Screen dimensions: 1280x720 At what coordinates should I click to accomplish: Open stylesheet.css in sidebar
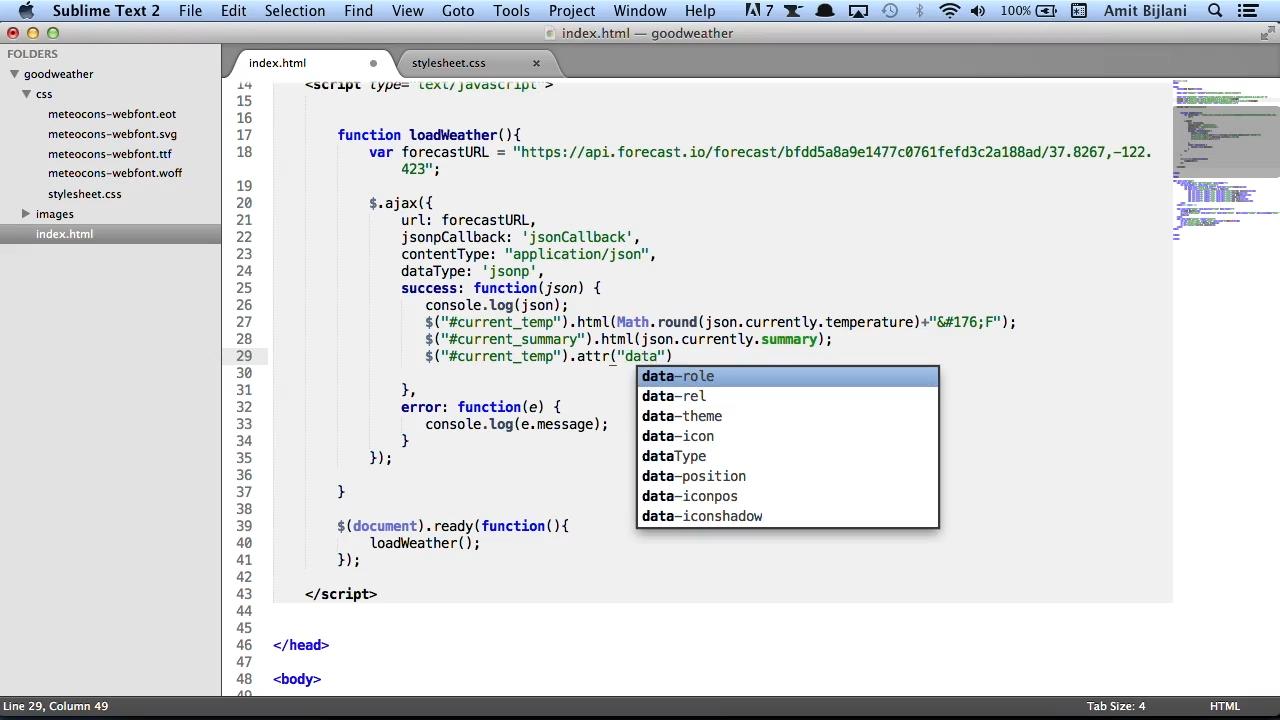85,194
